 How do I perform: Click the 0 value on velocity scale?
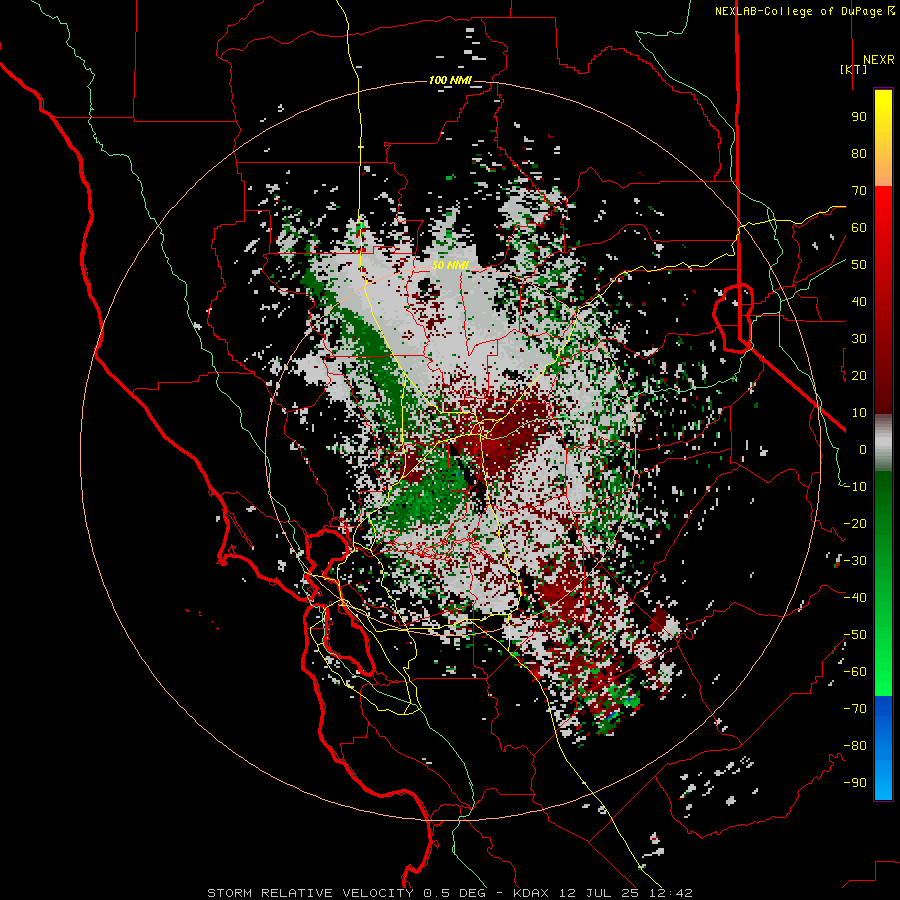pos(863,450)
